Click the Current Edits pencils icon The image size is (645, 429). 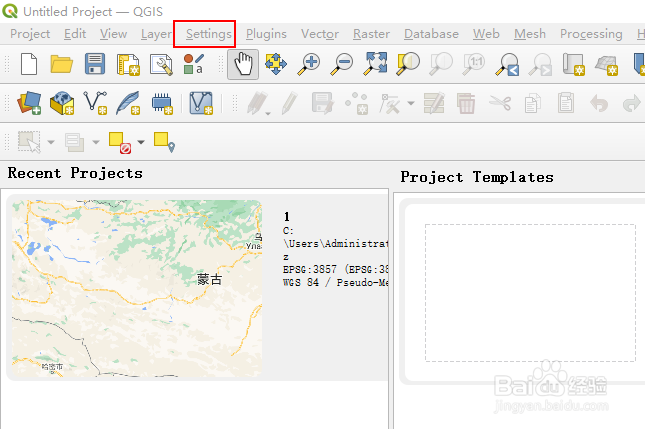256,103
